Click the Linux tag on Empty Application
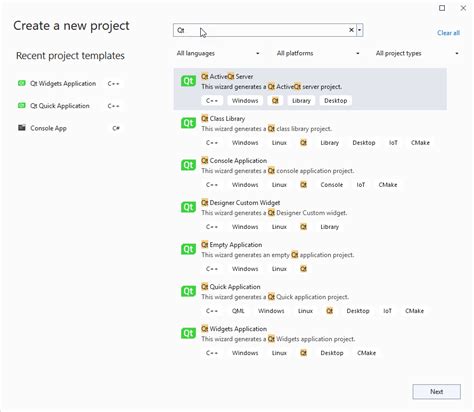Image resolution: width=474 pixels, height=412 pixels. click(279, 269)
